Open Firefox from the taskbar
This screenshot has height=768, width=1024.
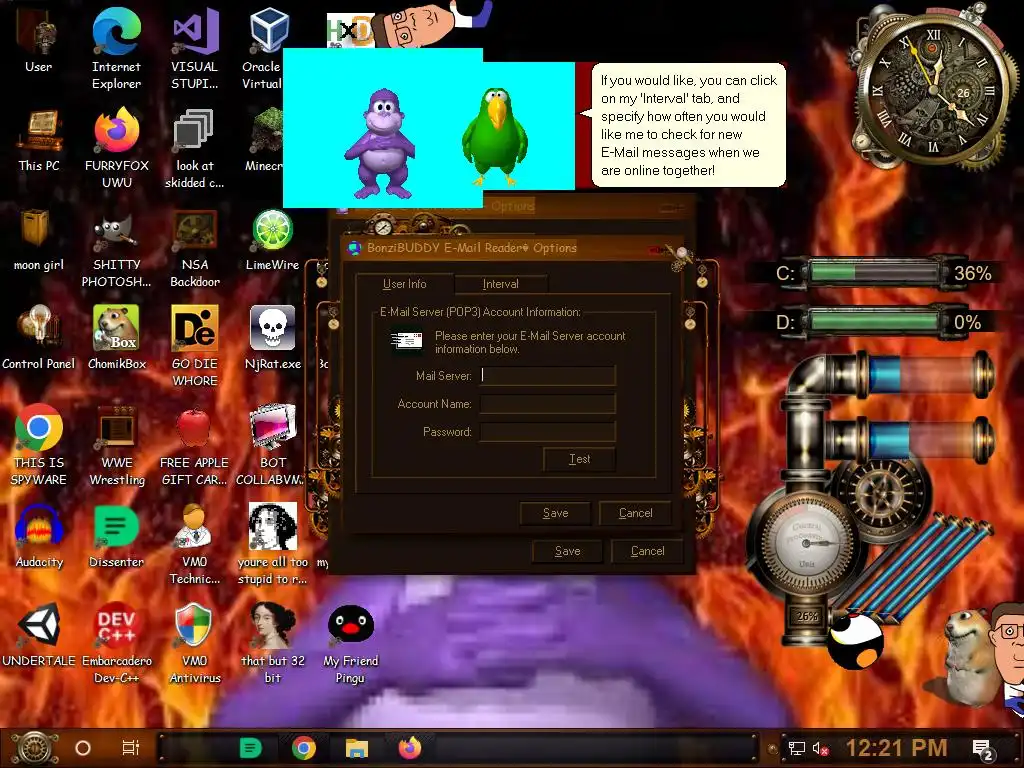409,748
